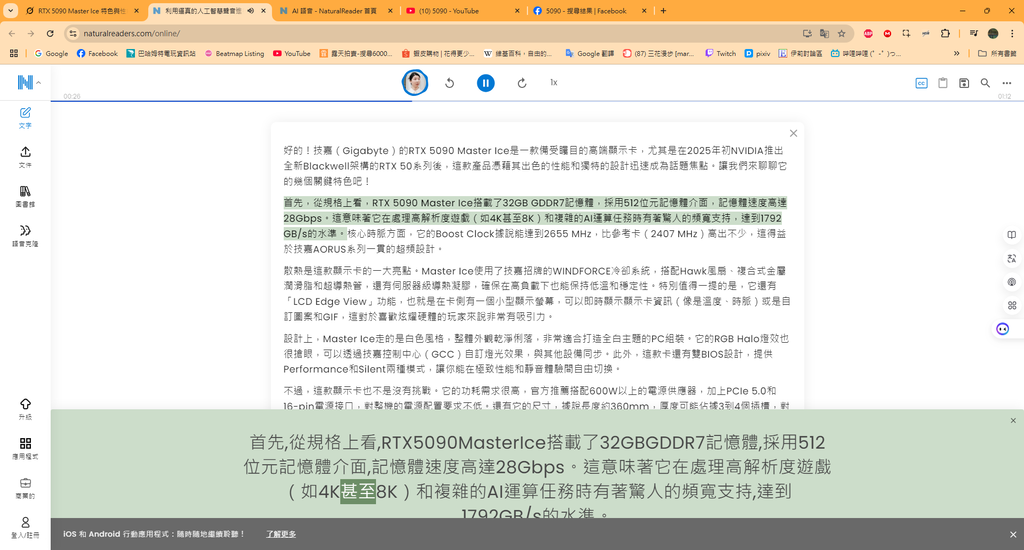This screenshot has height=550, width=1024.
Task: Open the Chrome profile avatar
Action: [993, 33]
